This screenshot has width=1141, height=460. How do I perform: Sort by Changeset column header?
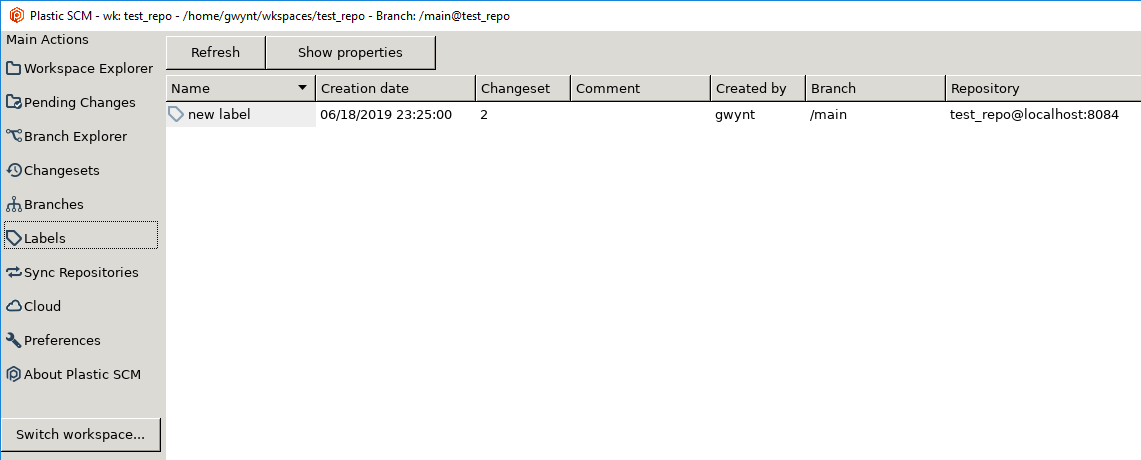(523, 88)
